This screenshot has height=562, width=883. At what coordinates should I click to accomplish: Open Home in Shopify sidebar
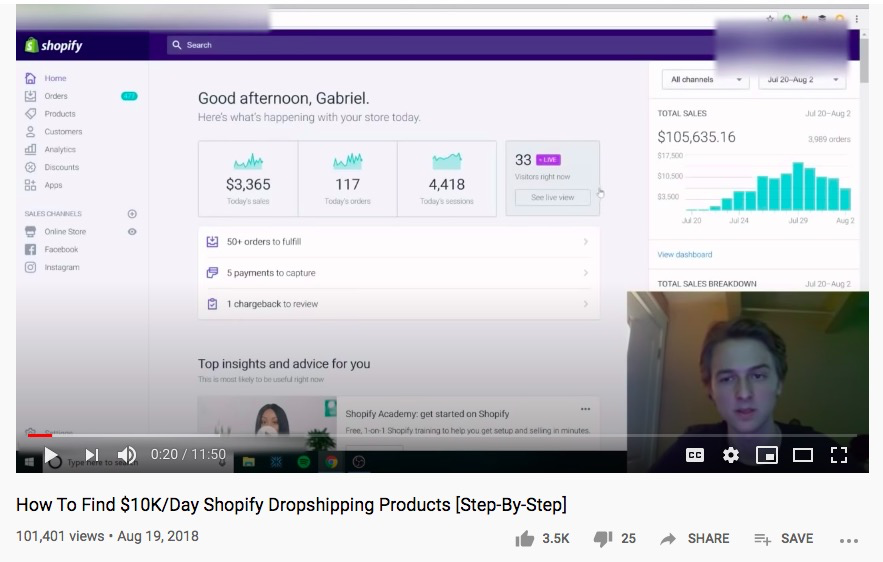point(55,78)
